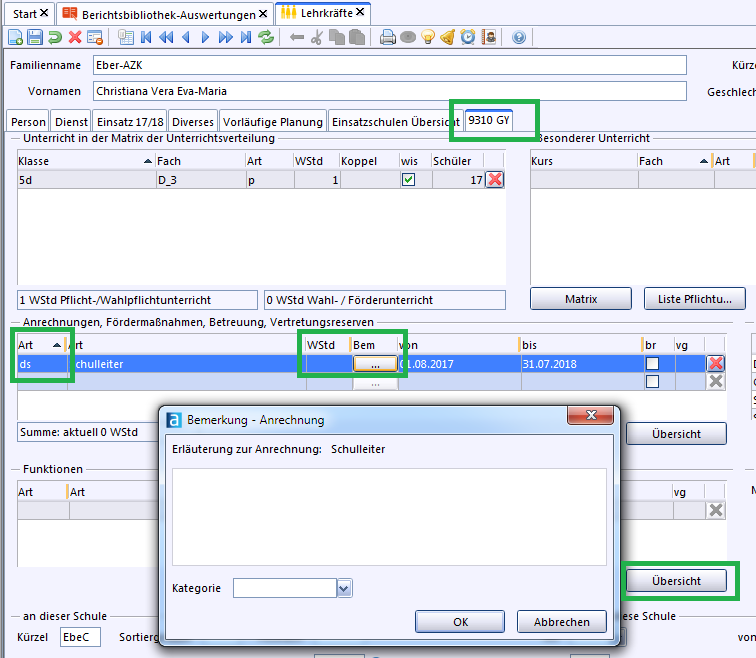Click the light bulb icon in toolbar
This screenshot has height=658, width=756.
coord(428,38)
